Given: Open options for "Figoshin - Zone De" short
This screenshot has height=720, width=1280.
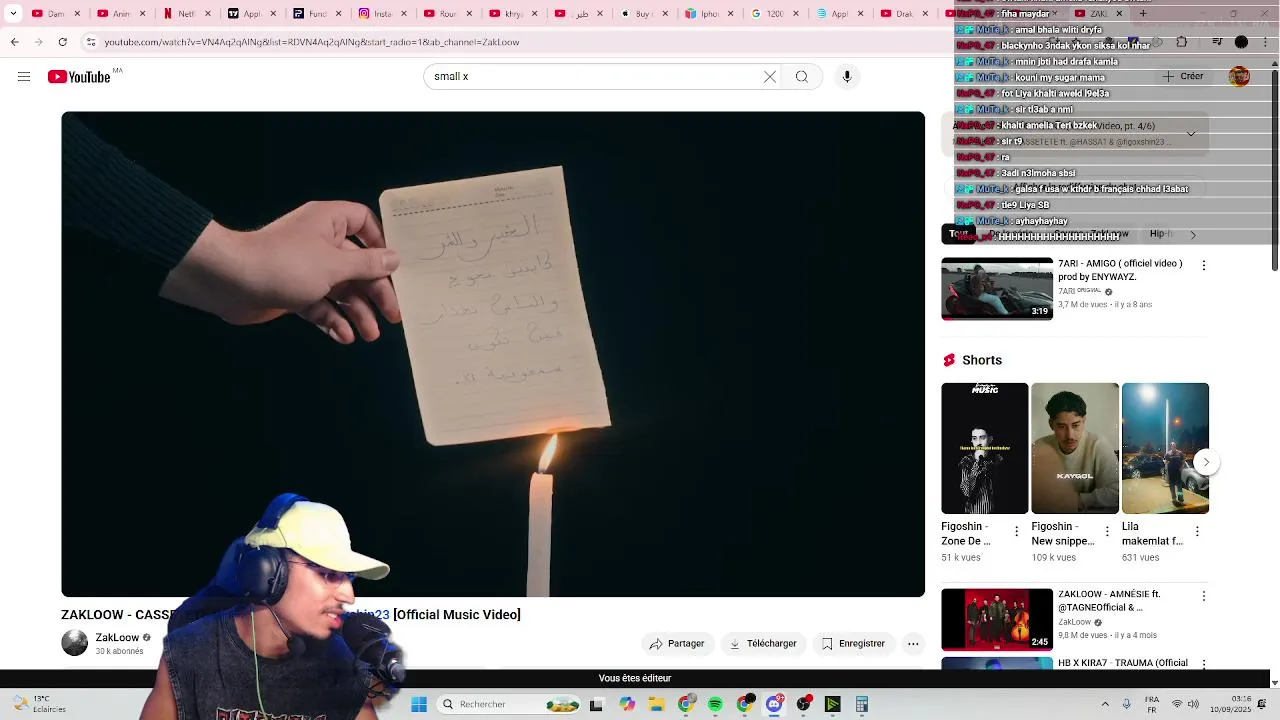Looking at the screenshot, I should point(1017,532).
